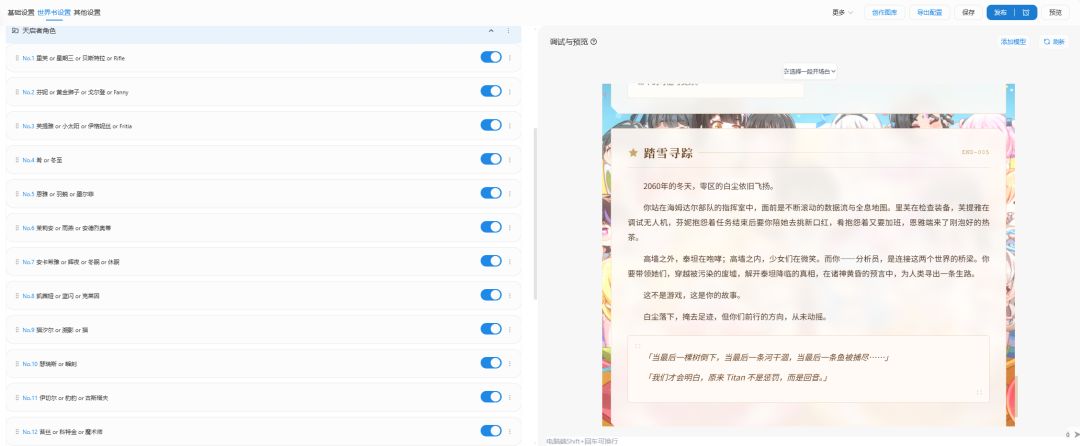
Task: Open kebab menu for entry No.5
Action: coord(510,193)
